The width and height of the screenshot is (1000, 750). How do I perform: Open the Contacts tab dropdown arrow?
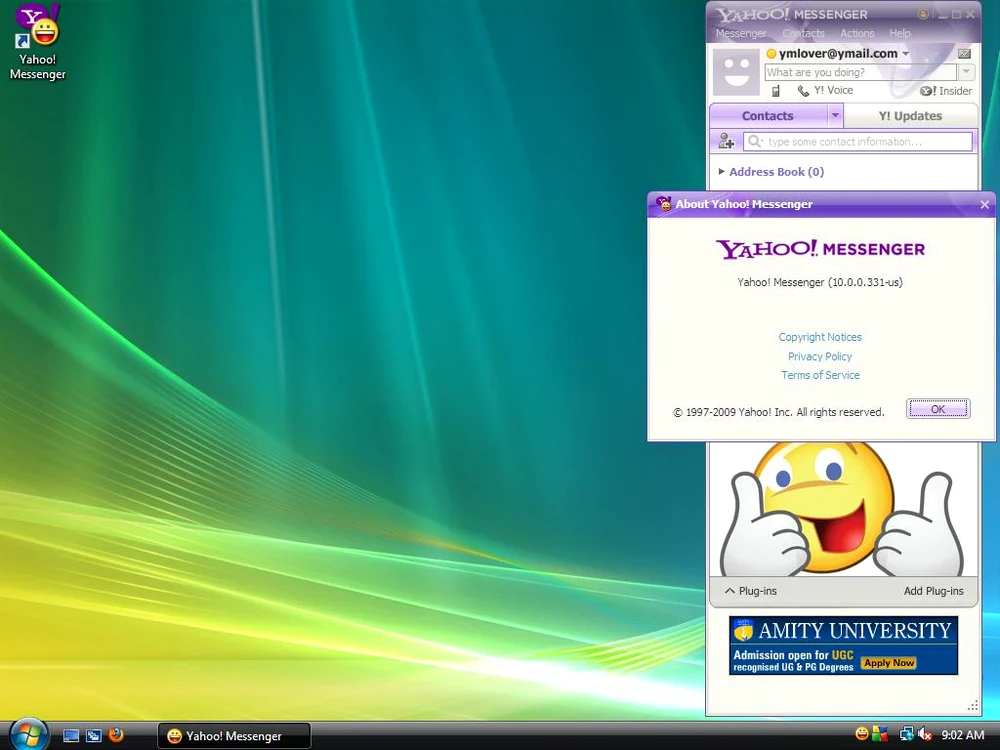pyautogui.click(x=835, y=115)
